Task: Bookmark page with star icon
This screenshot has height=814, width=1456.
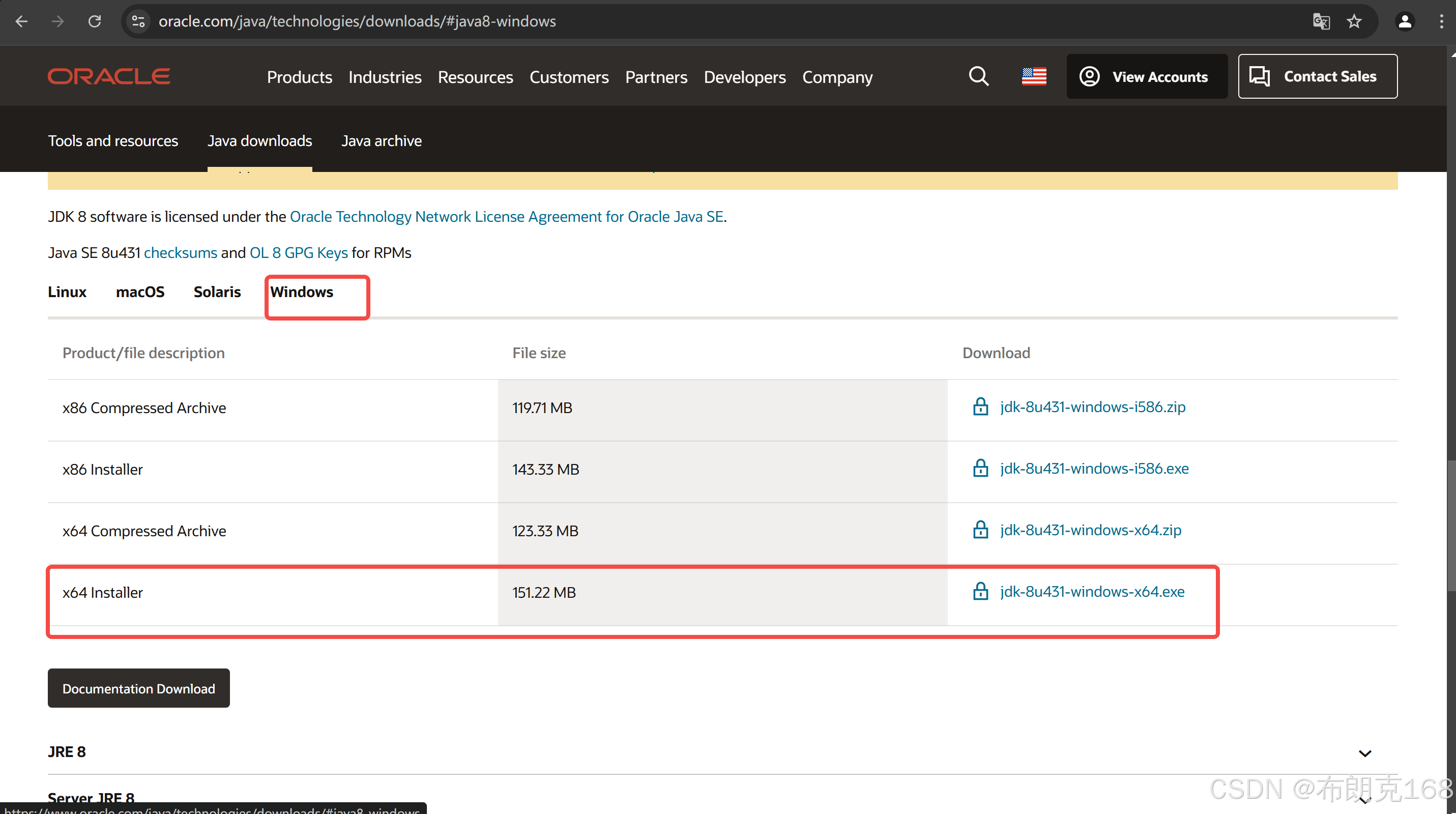Action: 1354,21
